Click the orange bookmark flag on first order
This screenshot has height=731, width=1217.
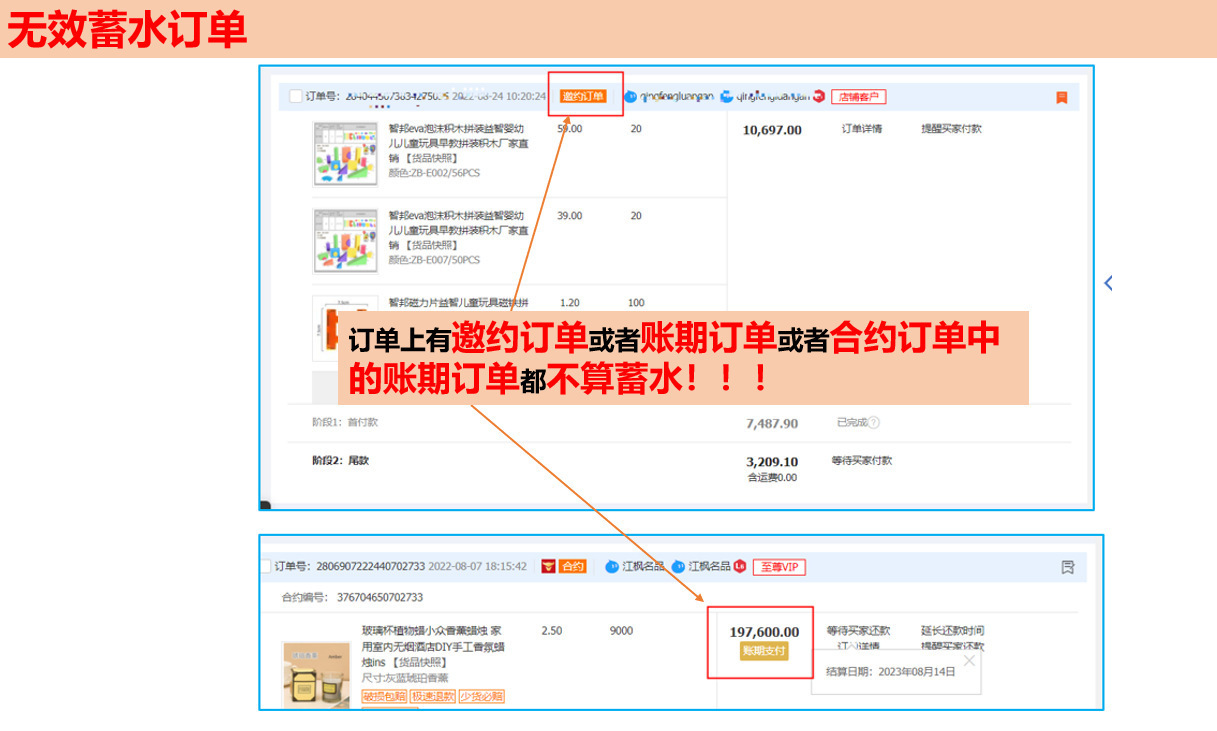tap(1061, 98)
